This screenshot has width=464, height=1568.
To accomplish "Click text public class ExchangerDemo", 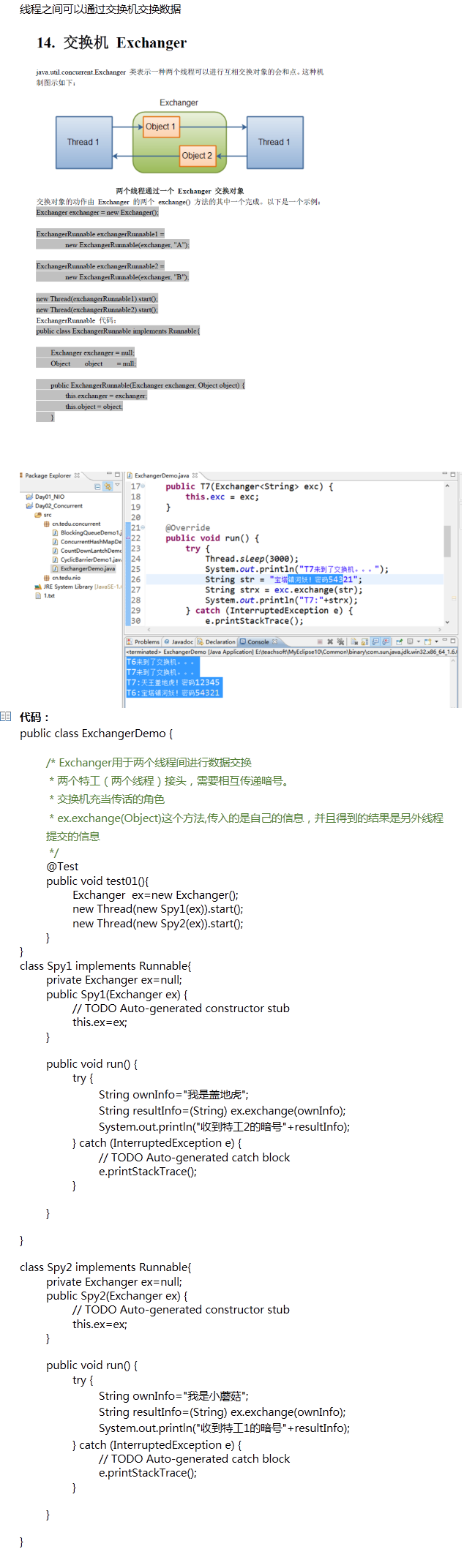I will click(96, 733).
